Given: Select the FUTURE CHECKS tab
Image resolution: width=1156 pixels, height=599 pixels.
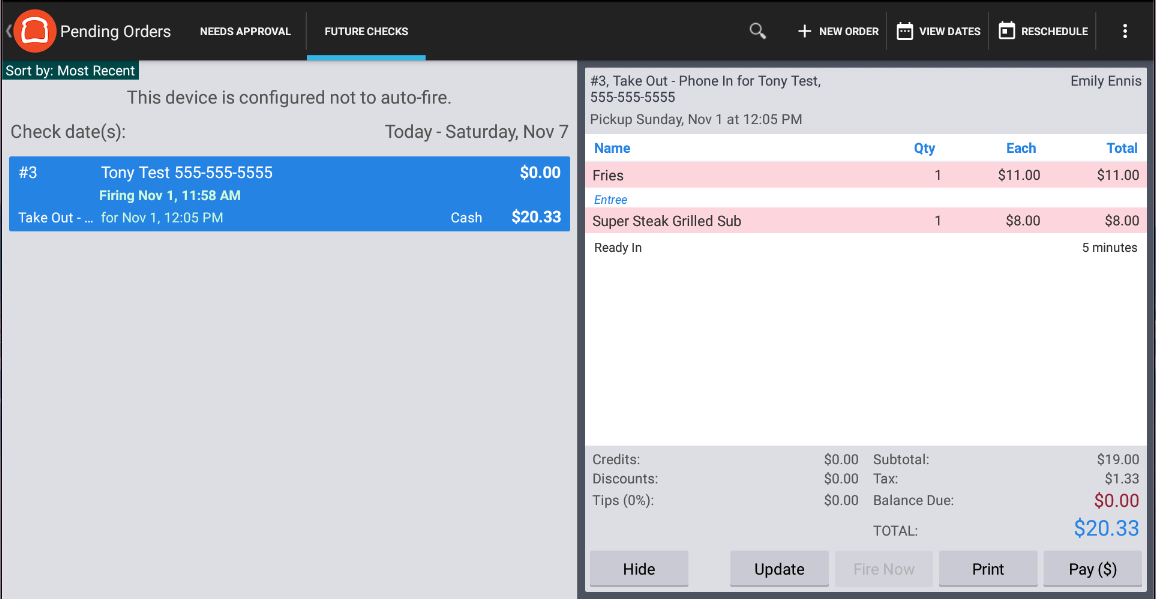Looking at the screenshot, I should coord(366,31).
